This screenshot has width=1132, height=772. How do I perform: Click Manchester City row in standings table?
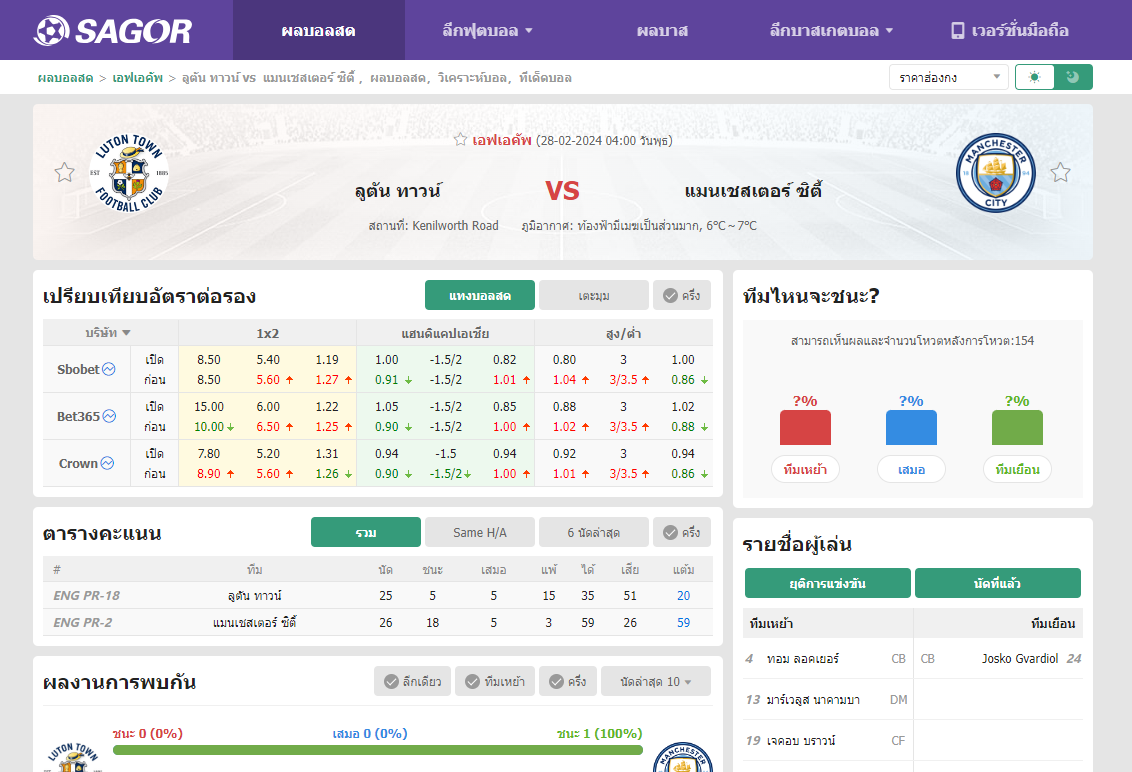coord(378,622)
